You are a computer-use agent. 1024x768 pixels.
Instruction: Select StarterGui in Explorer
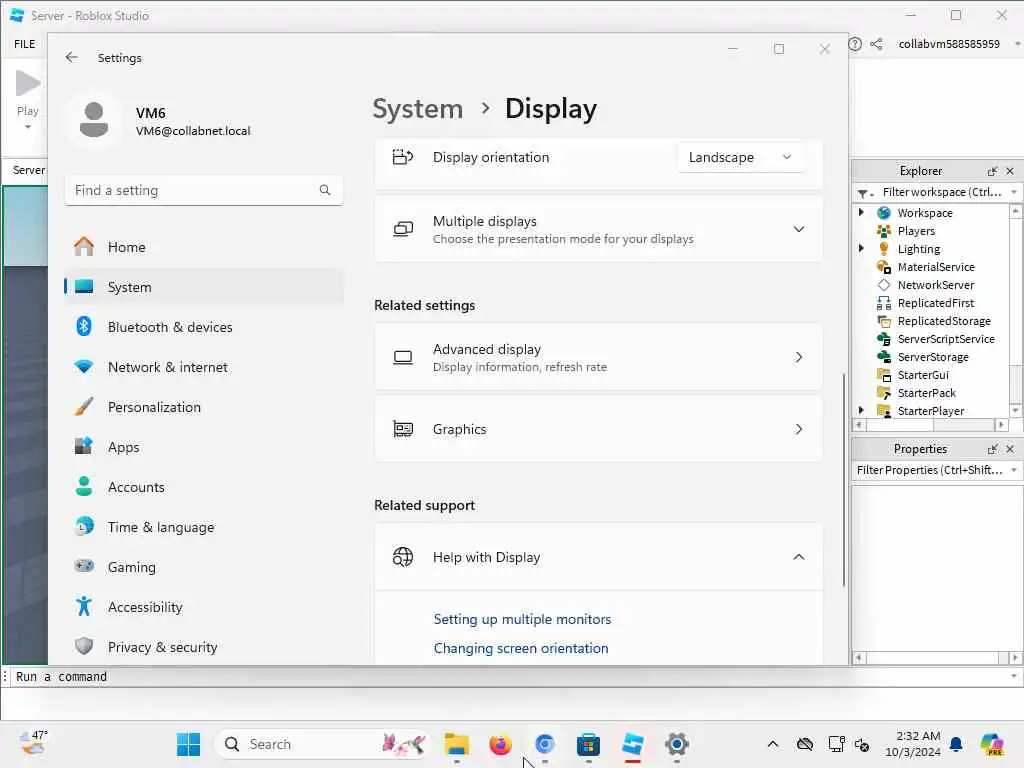(x=923, y=375)
